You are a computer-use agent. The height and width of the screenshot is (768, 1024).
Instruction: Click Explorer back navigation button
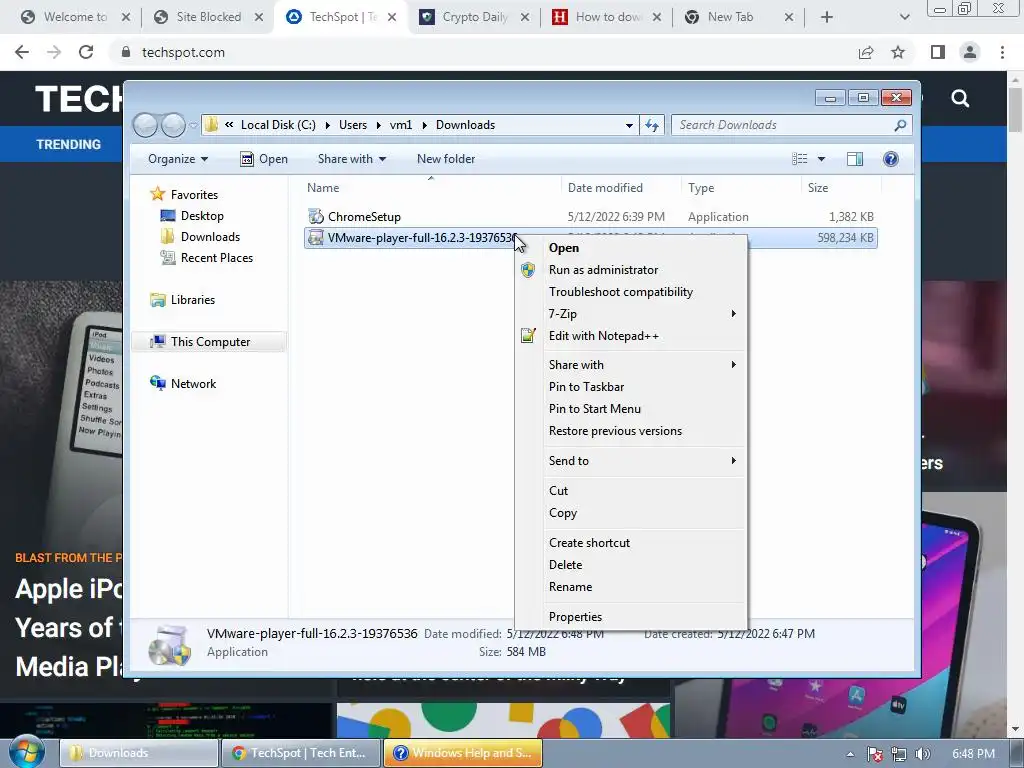(145, 125)
